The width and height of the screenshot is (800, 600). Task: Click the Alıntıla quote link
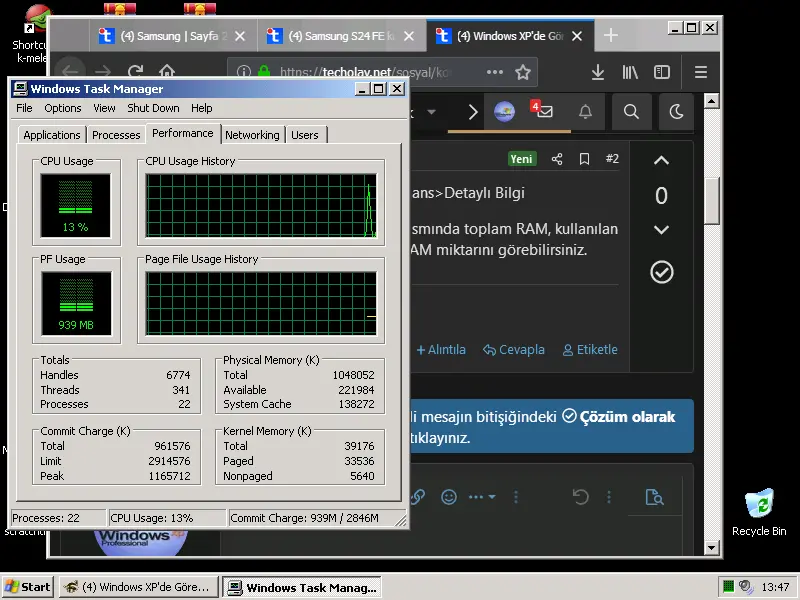click(441, 350)
